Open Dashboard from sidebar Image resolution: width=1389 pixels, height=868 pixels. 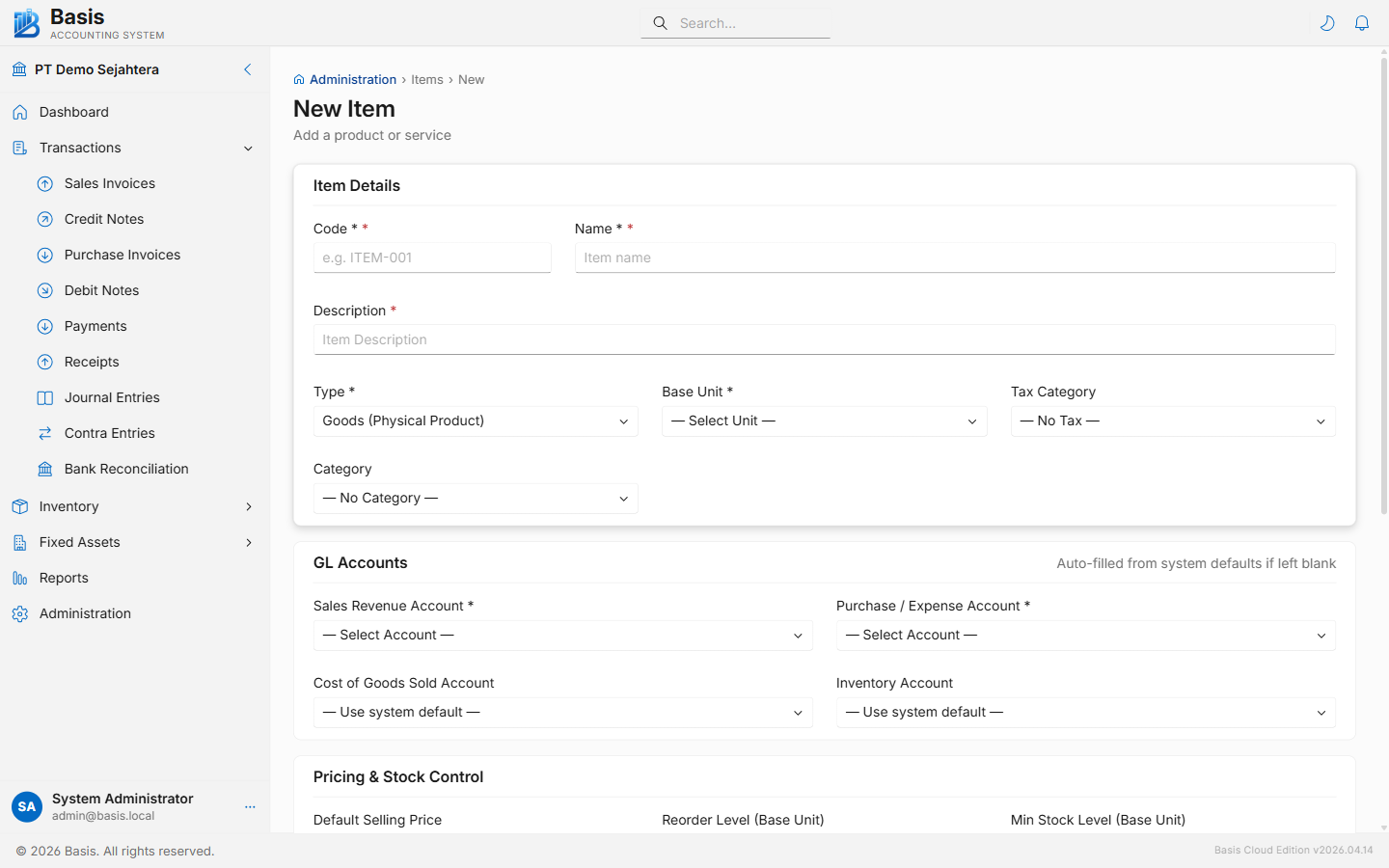coord(73,112)
